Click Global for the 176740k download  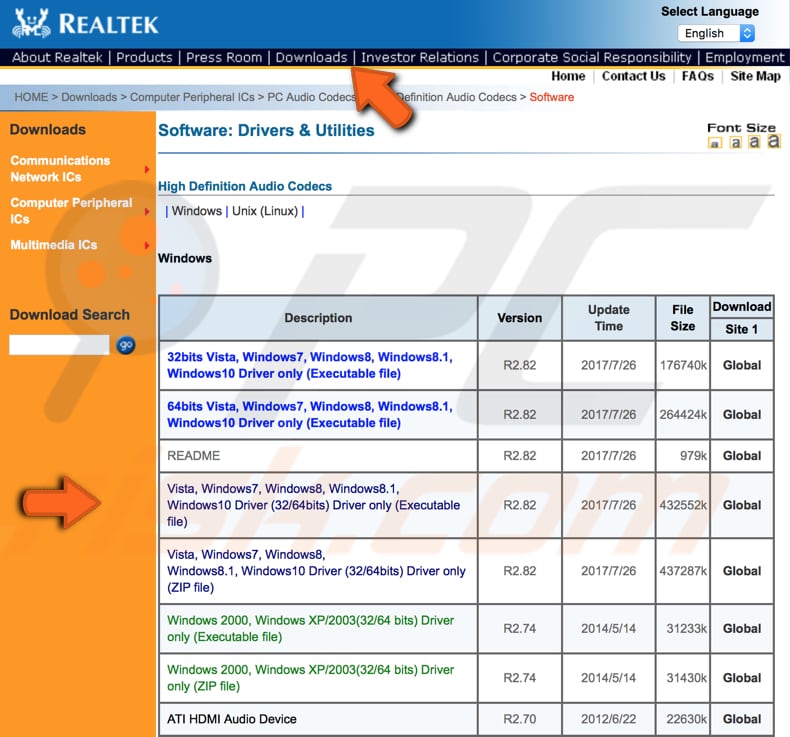click(742, 365)
